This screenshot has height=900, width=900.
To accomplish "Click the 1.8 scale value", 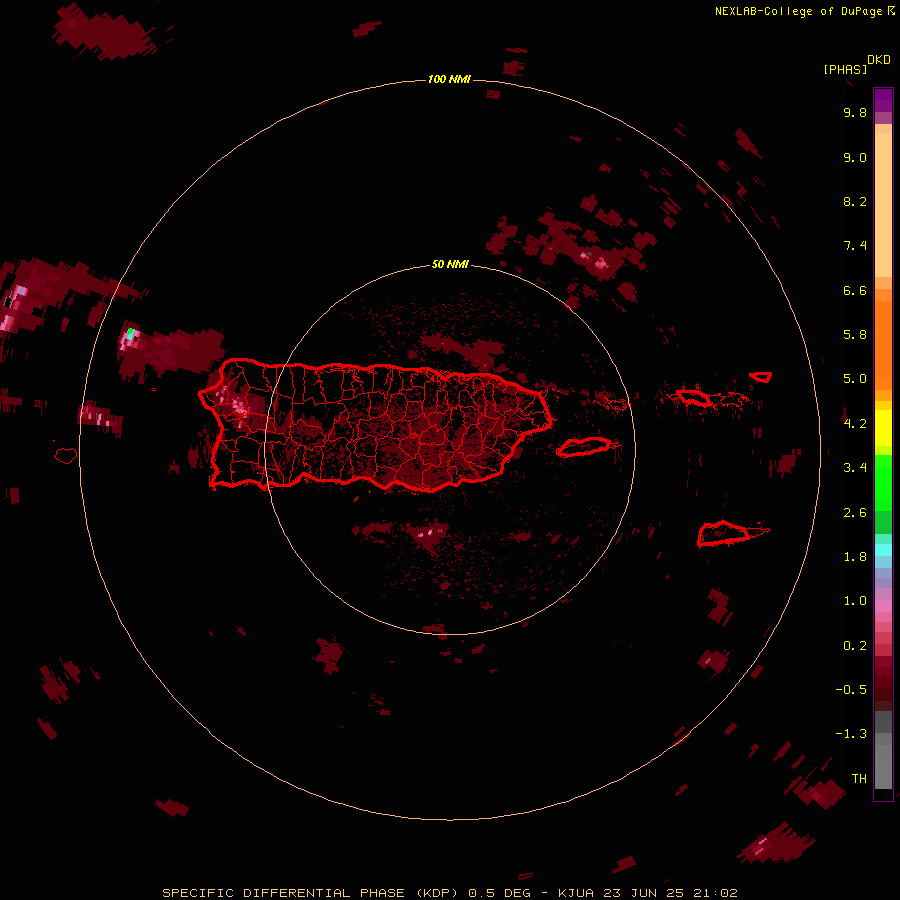I will [855, 557].
